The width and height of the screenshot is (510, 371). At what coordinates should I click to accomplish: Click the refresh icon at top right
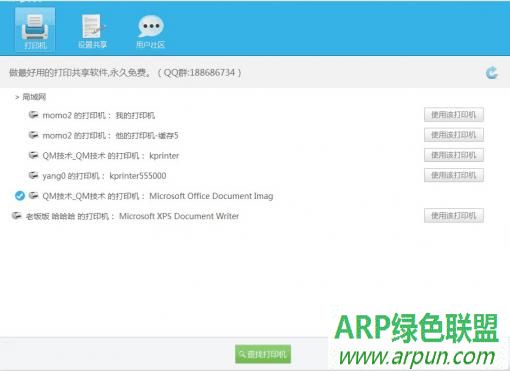492,73
